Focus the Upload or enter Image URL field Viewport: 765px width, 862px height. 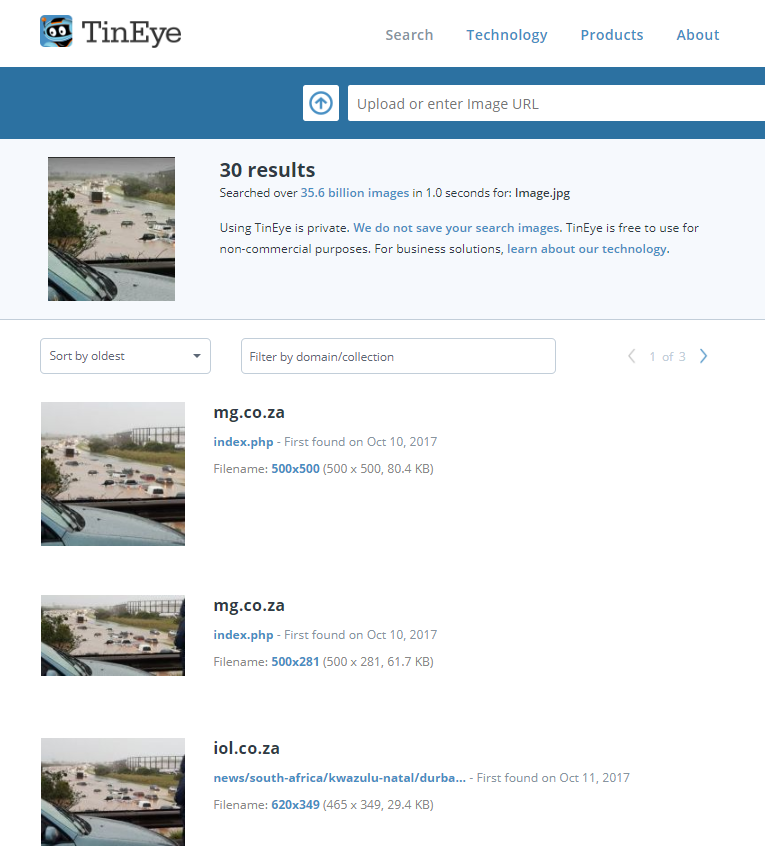tap(556, 103)
